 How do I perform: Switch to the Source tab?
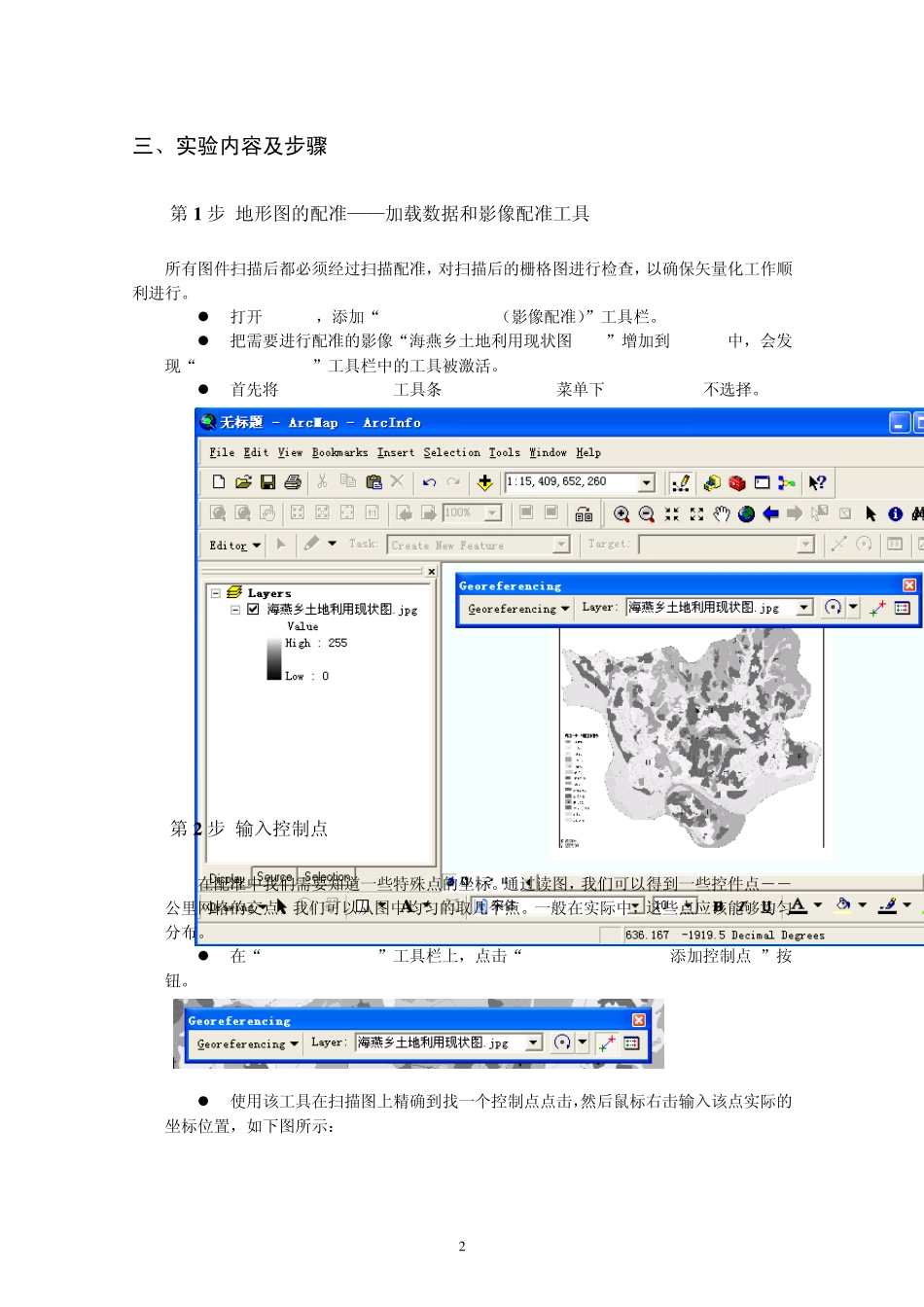(x=274, y=877)
